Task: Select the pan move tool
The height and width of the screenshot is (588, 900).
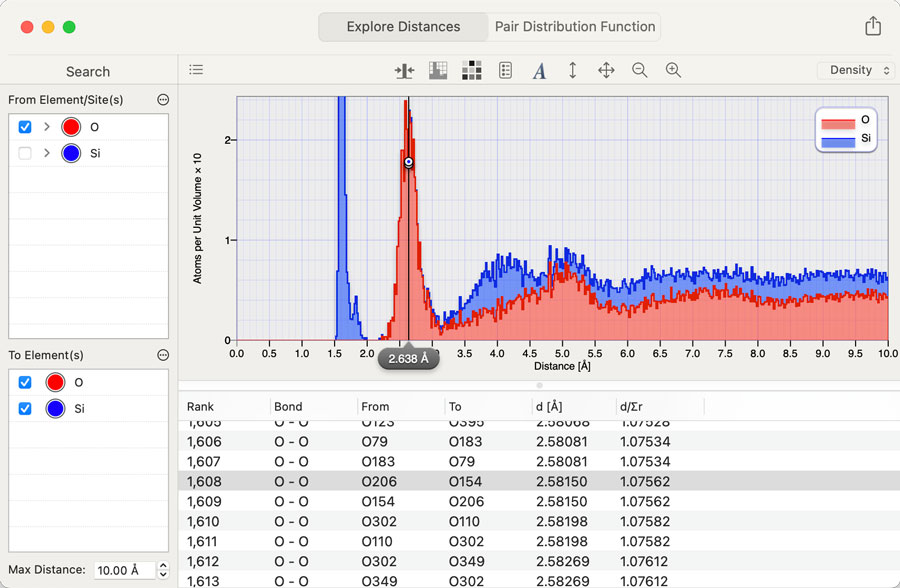Action: pos(606,70)
